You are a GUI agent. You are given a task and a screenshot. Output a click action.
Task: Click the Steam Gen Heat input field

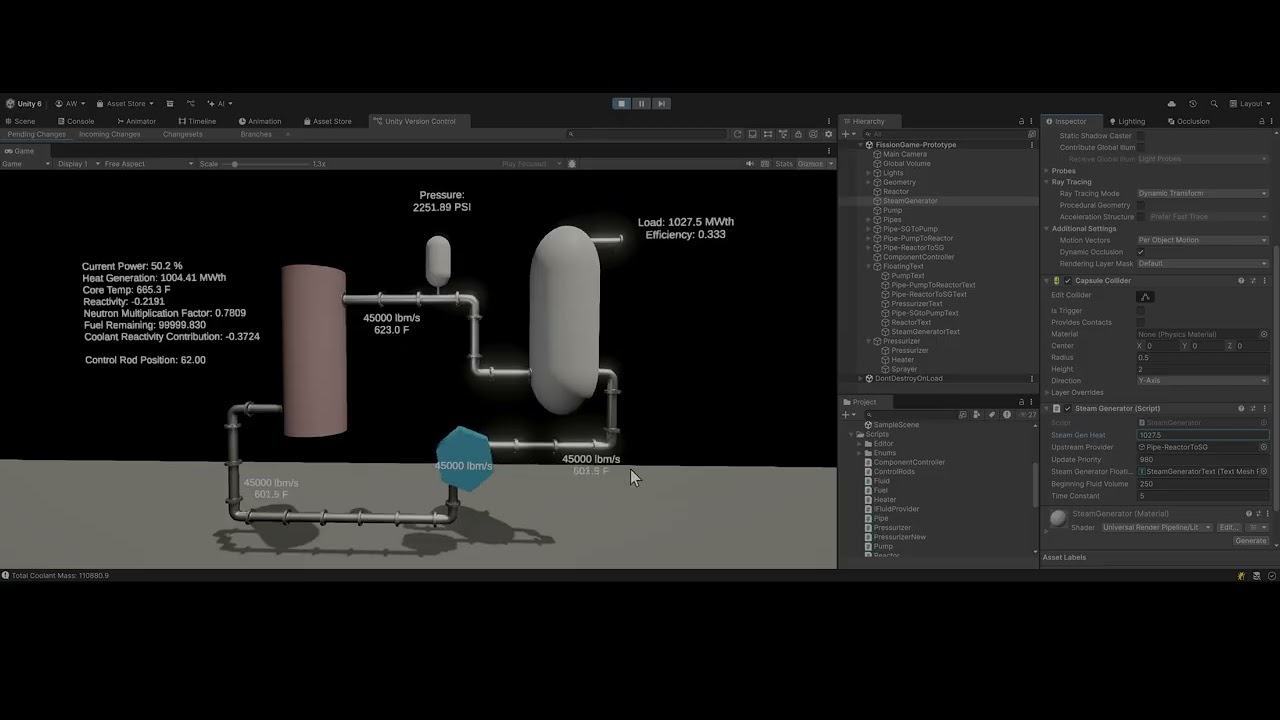pyautogui.click(x=1203, y=435)
